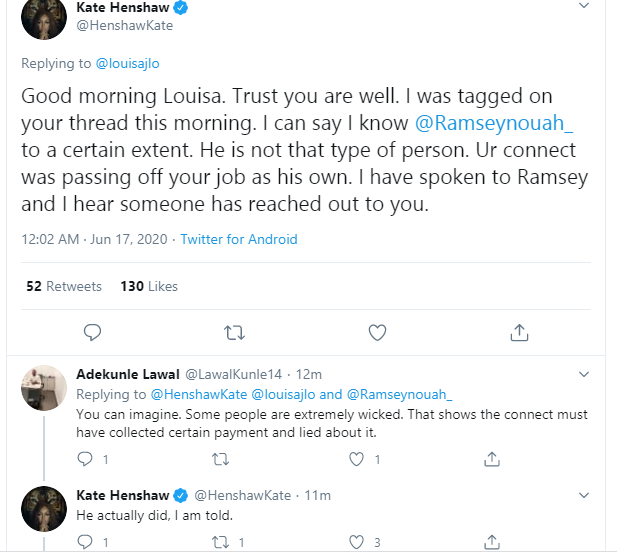Viewport: 617px width, 554px height.
Task: Like Adekunle Lawal's reply
Action: [x=357, y=459]
